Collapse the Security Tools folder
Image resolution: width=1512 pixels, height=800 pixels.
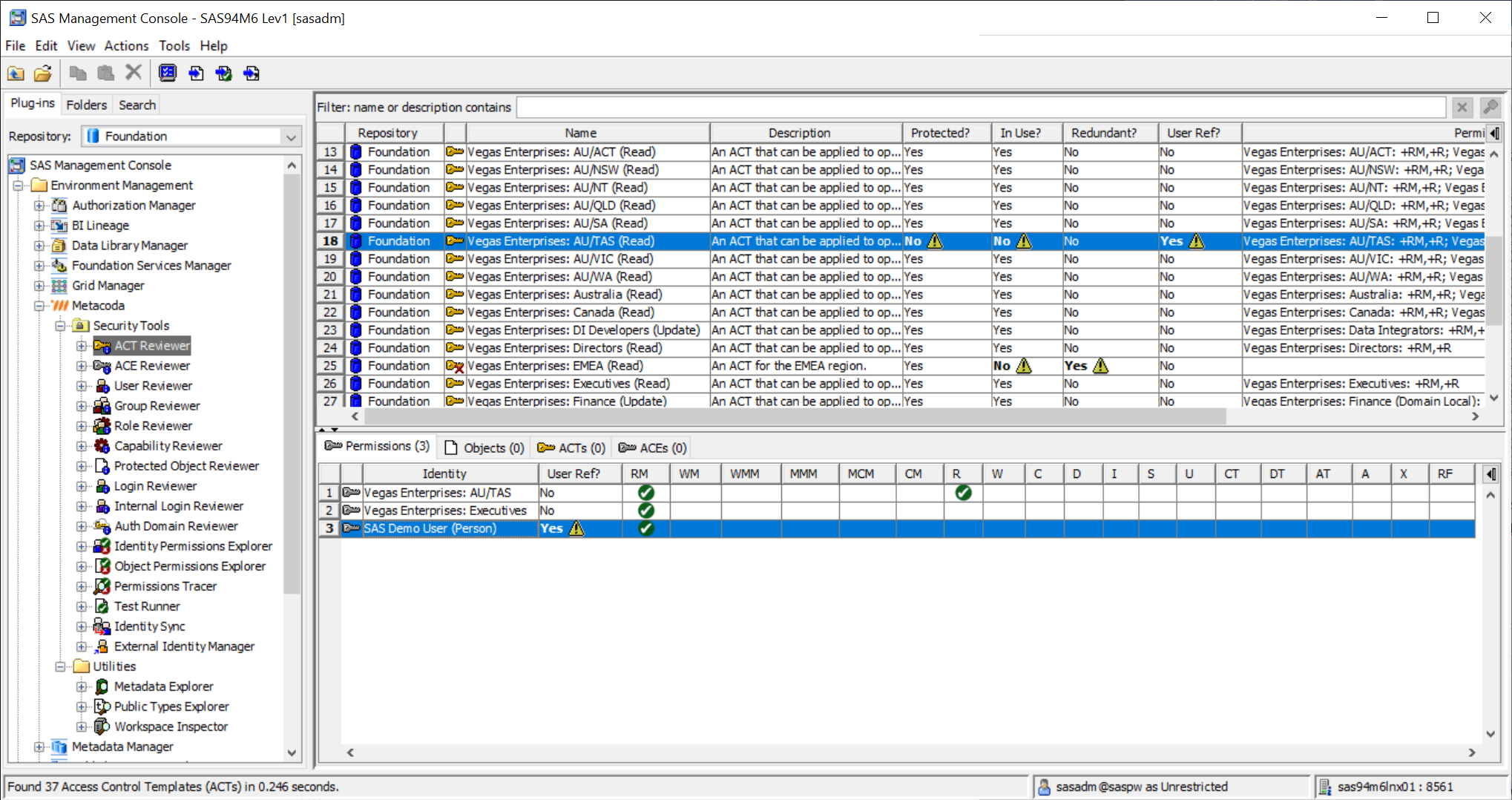tap(61, 326)
